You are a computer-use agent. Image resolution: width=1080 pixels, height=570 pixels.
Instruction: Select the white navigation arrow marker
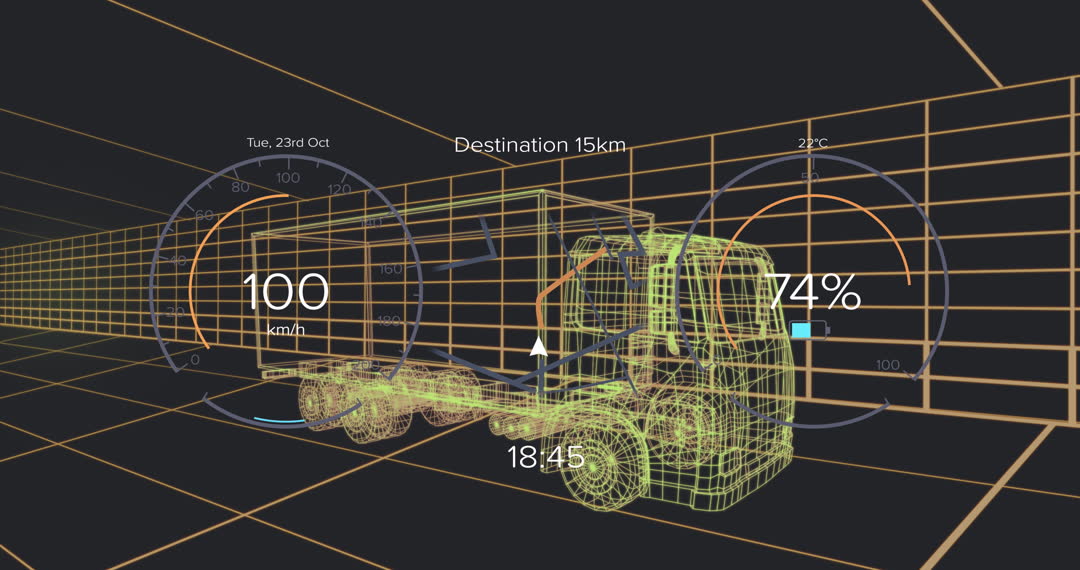click(538, 347)
